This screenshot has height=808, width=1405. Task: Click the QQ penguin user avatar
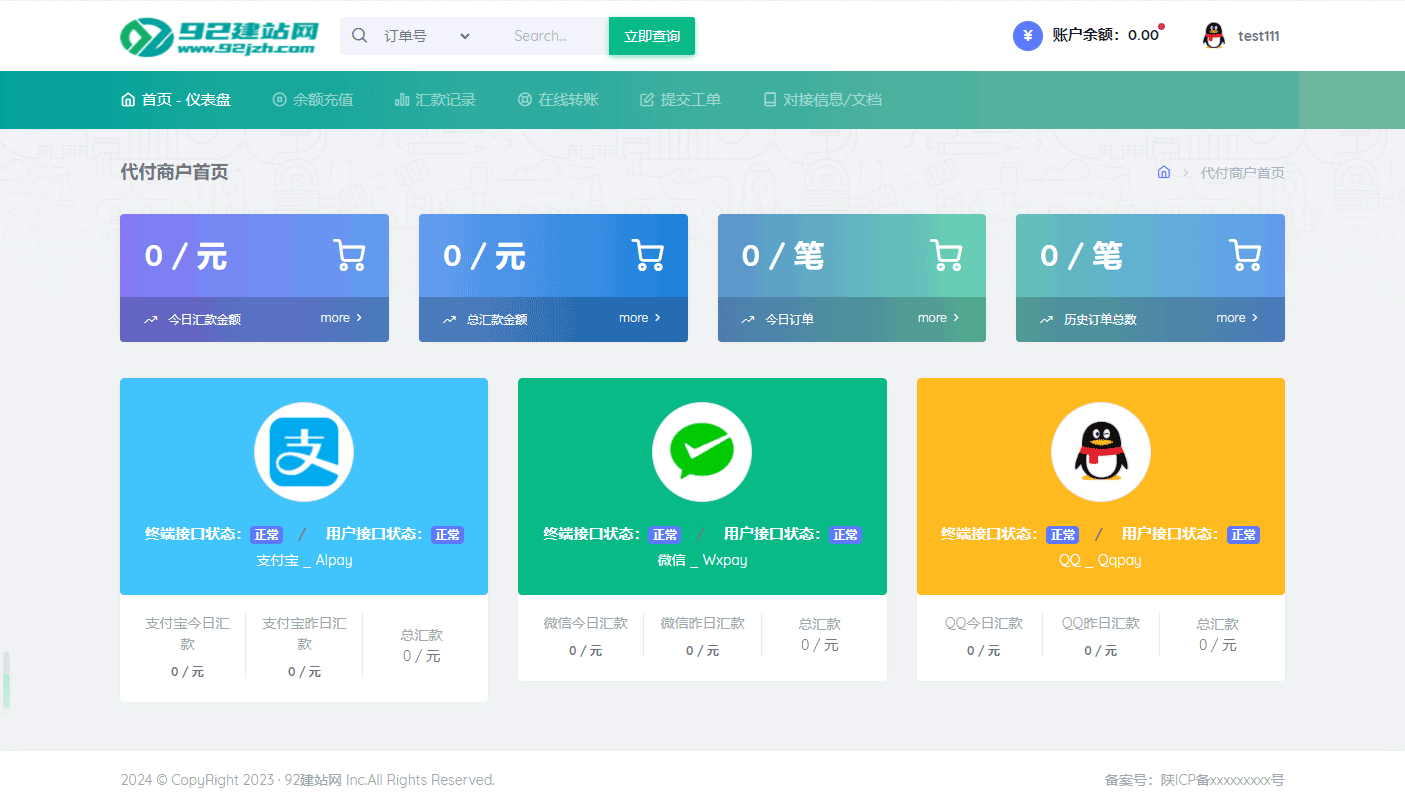point(1214,36)
